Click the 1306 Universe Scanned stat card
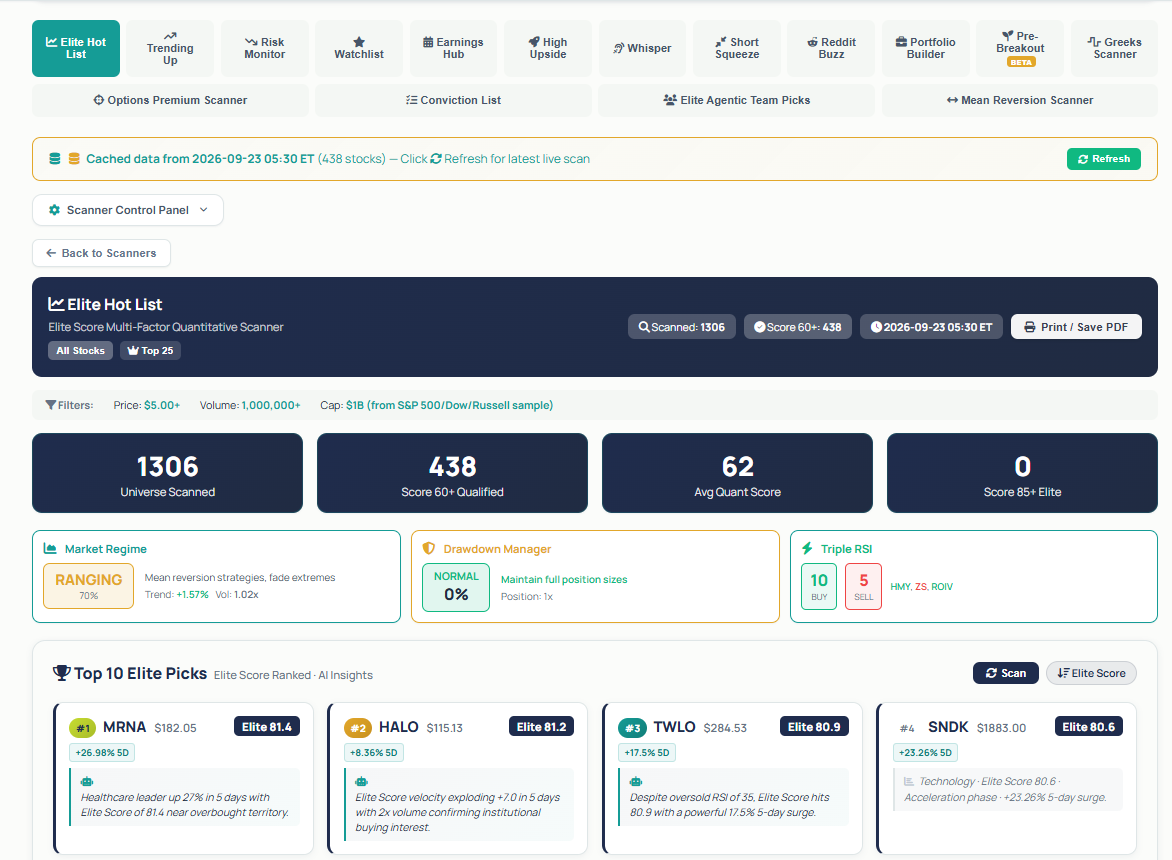Image resolution: width=1172 pixels, height=860 pixels. click(x=167, y=473)
